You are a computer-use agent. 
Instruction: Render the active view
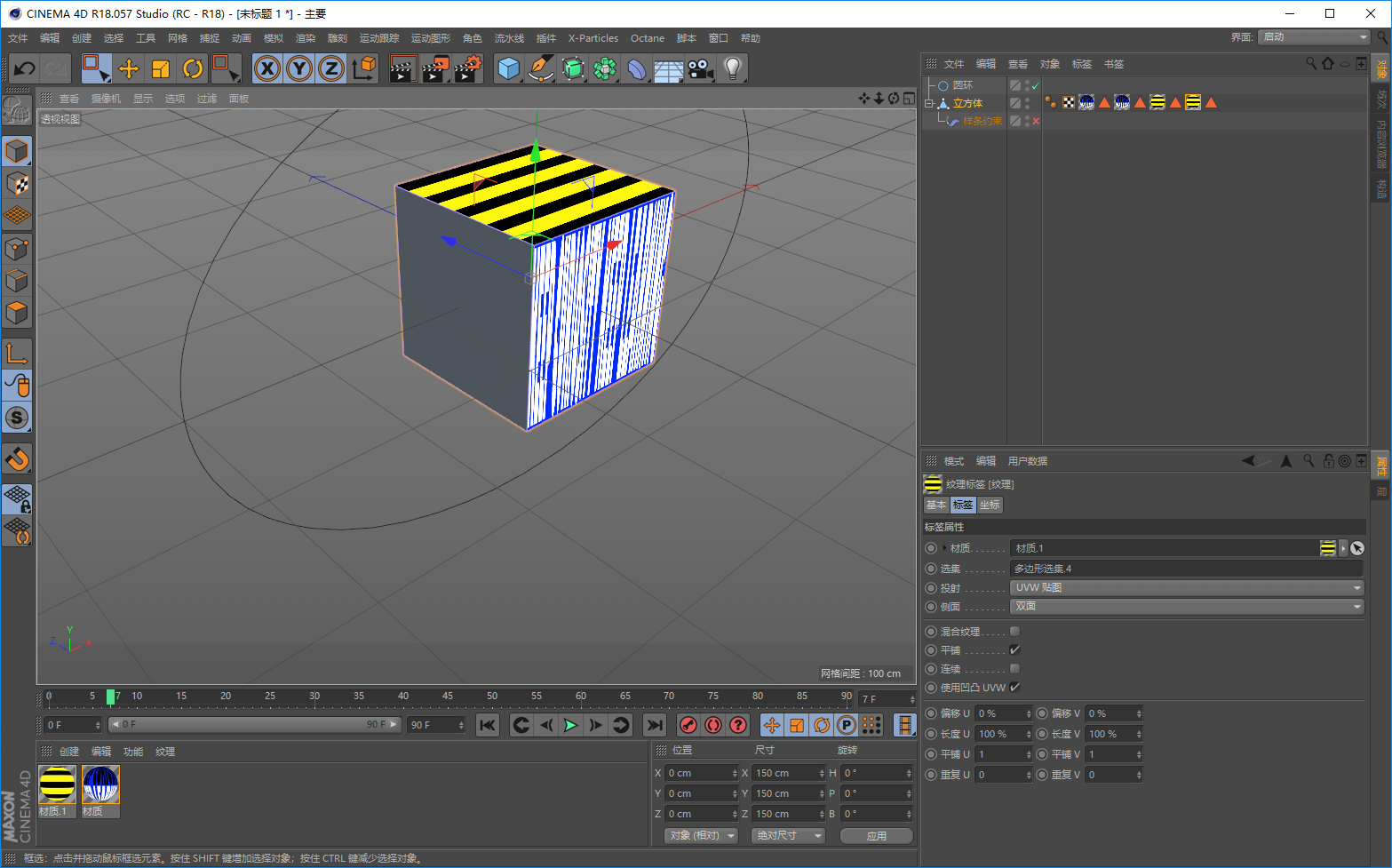coord(403,68)
